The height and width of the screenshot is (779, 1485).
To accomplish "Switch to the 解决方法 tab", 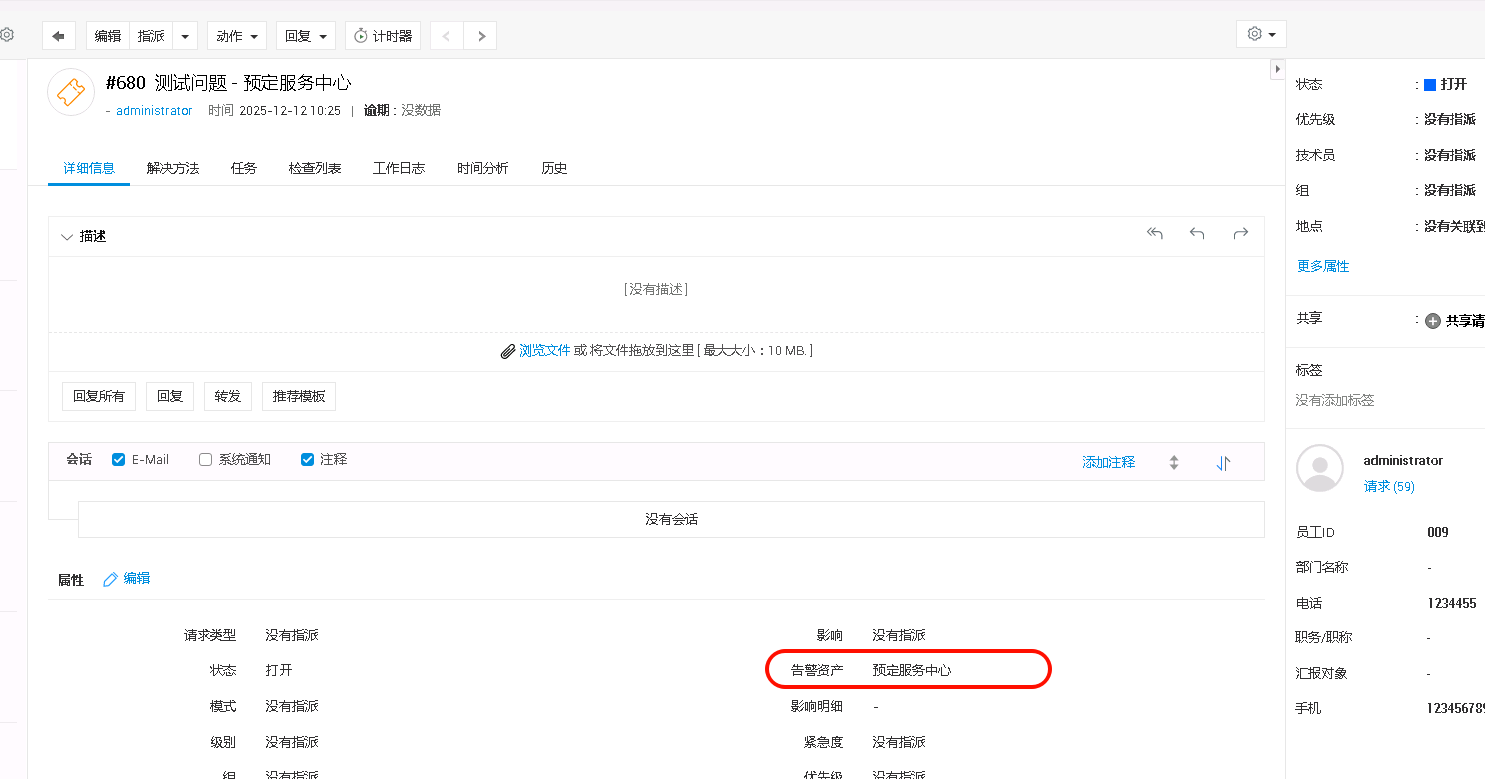I will pyautogui.click(x=172, y=168).
